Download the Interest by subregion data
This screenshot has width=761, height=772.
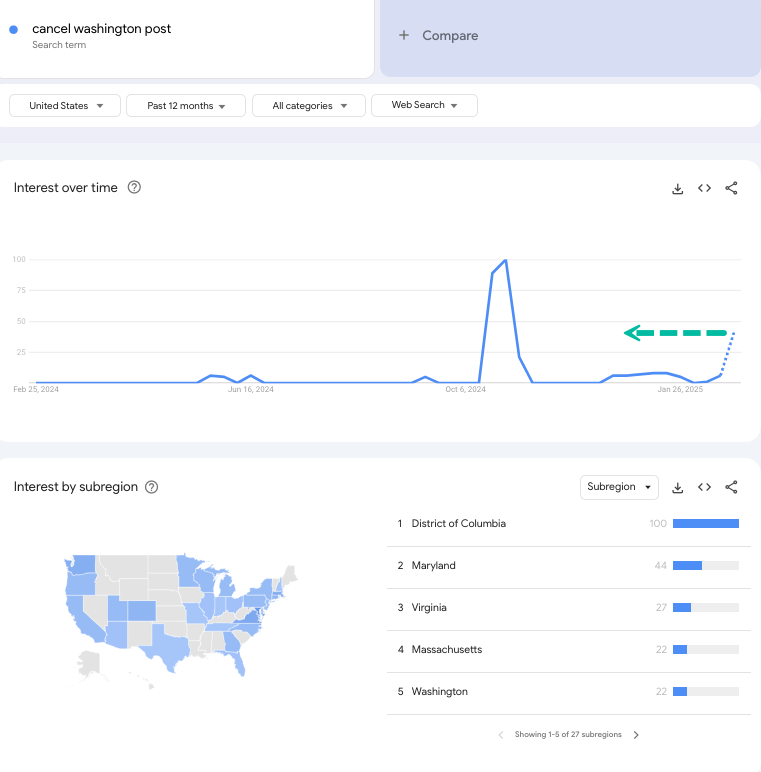677,487
